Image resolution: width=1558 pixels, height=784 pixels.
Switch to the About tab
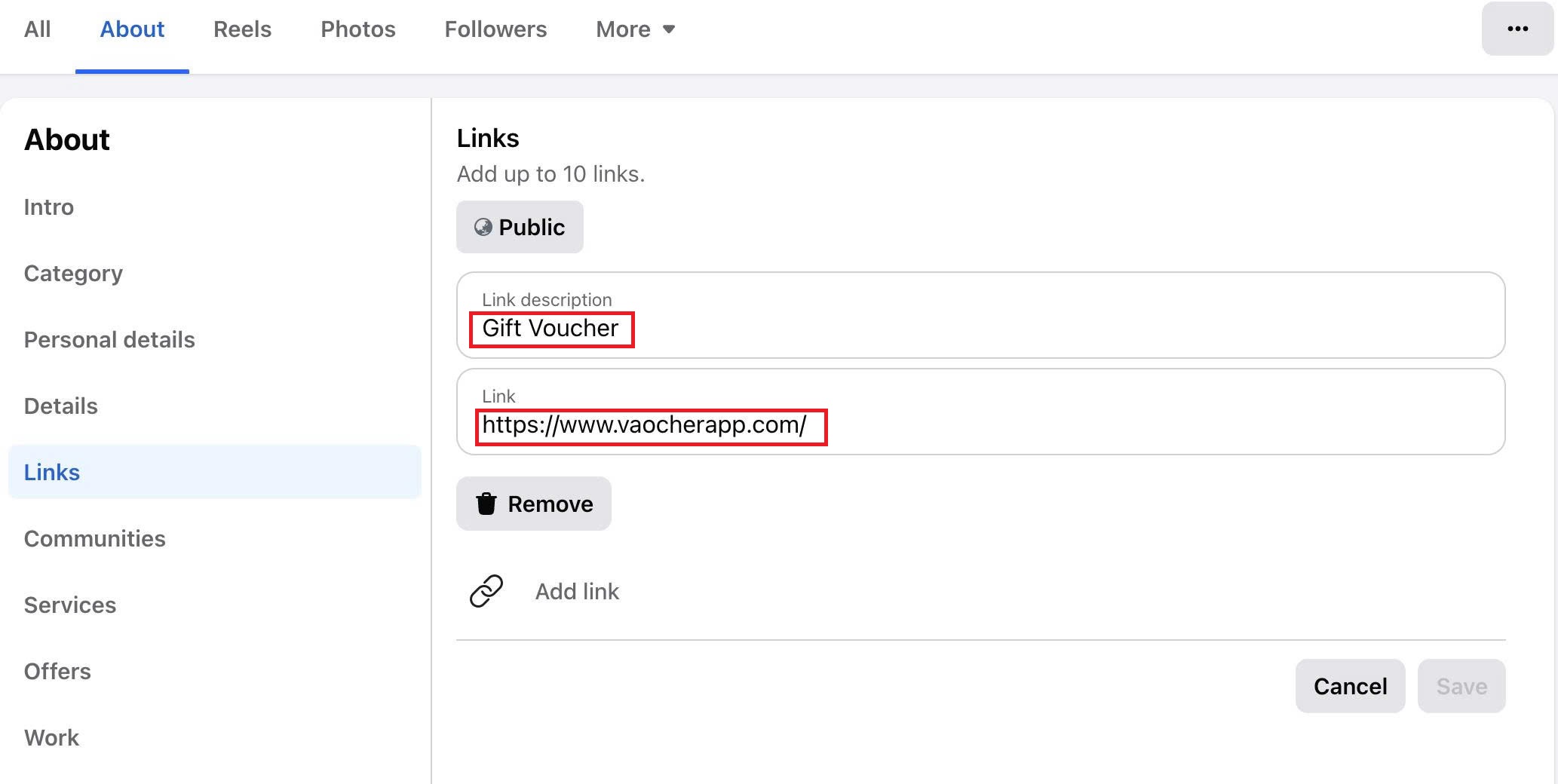(x=132, y=29)
